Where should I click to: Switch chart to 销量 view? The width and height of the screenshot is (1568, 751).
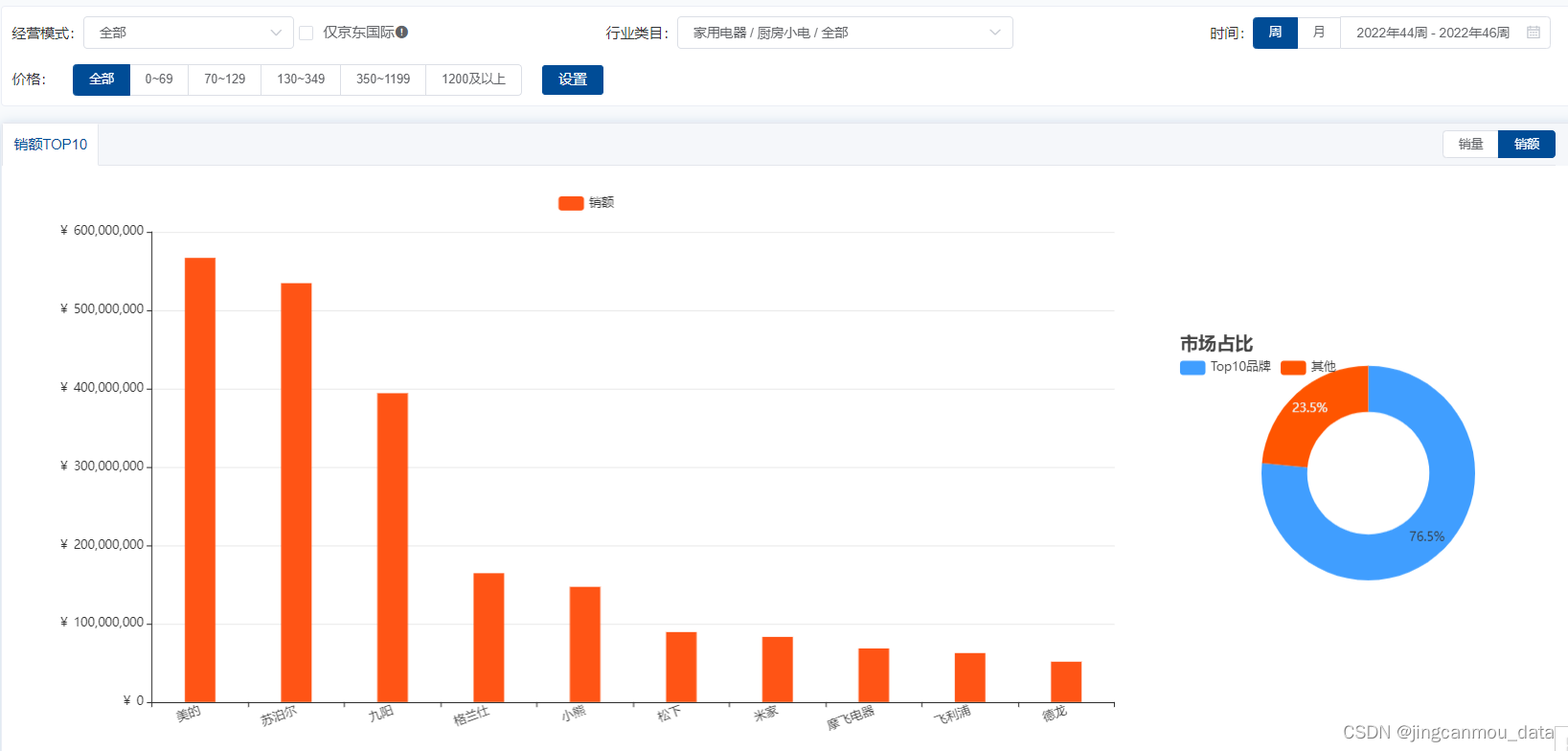[x=1470, y=144]
